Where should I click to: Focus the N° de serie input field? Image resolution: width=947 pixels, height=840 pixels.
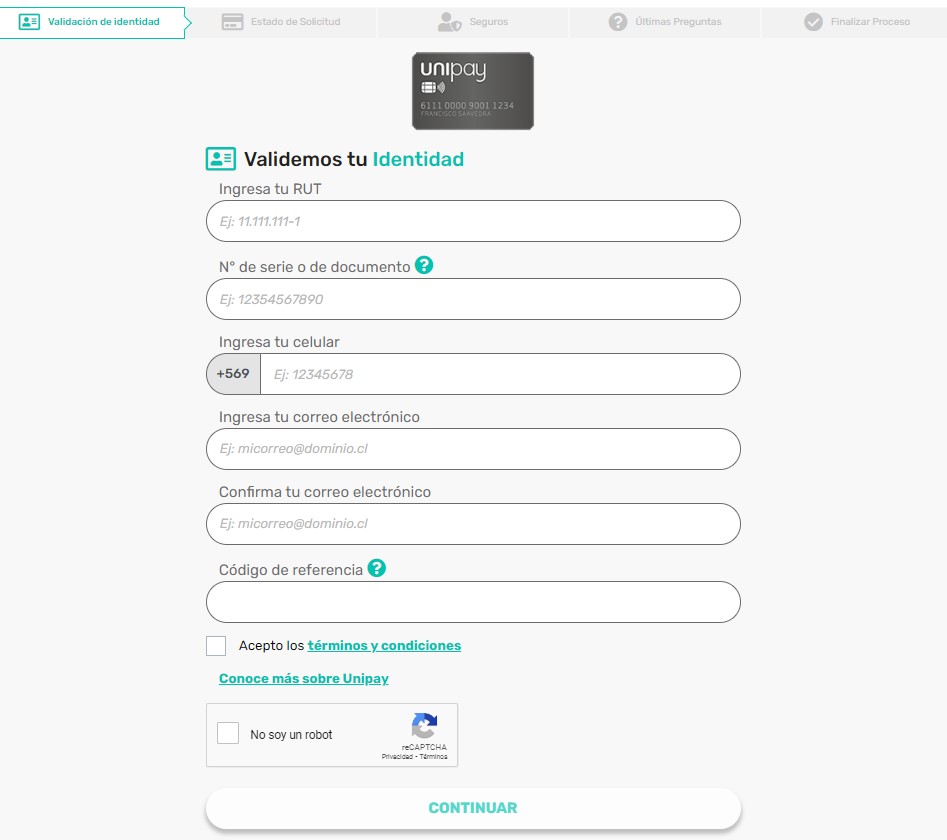[473, 299]
